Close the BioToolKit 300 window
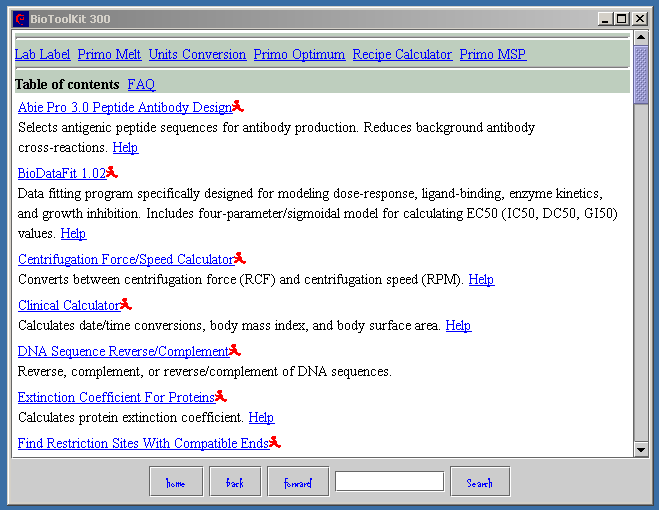 pyautogui.click(x=640, y=19)
